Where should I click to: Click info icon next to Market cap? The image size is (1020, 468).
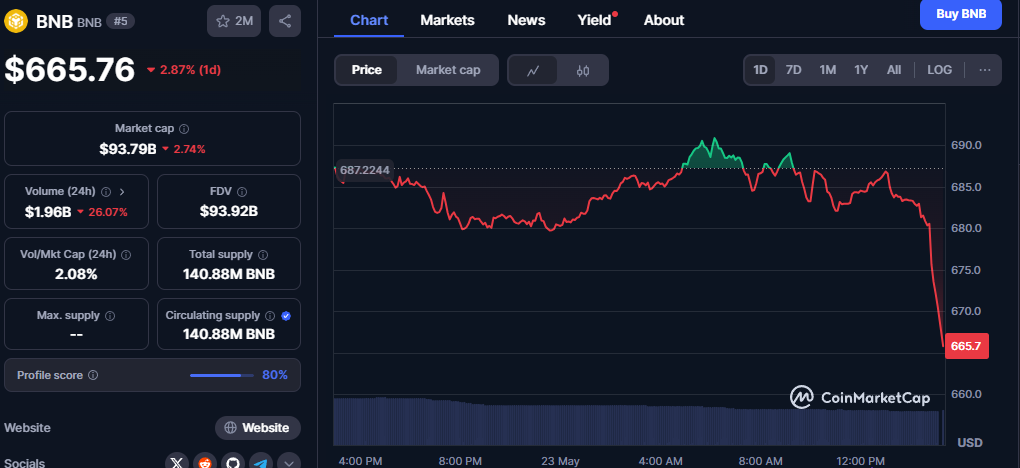pos(184,129)
